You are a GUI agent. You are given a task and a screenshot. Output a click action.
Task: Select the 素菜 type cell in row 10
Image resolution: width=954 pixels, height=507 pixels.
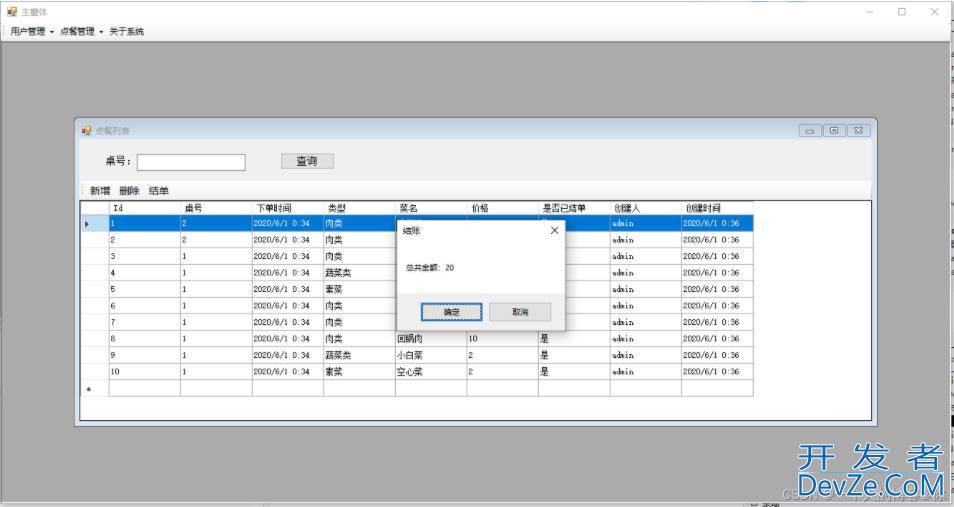(x=360, y=371)
